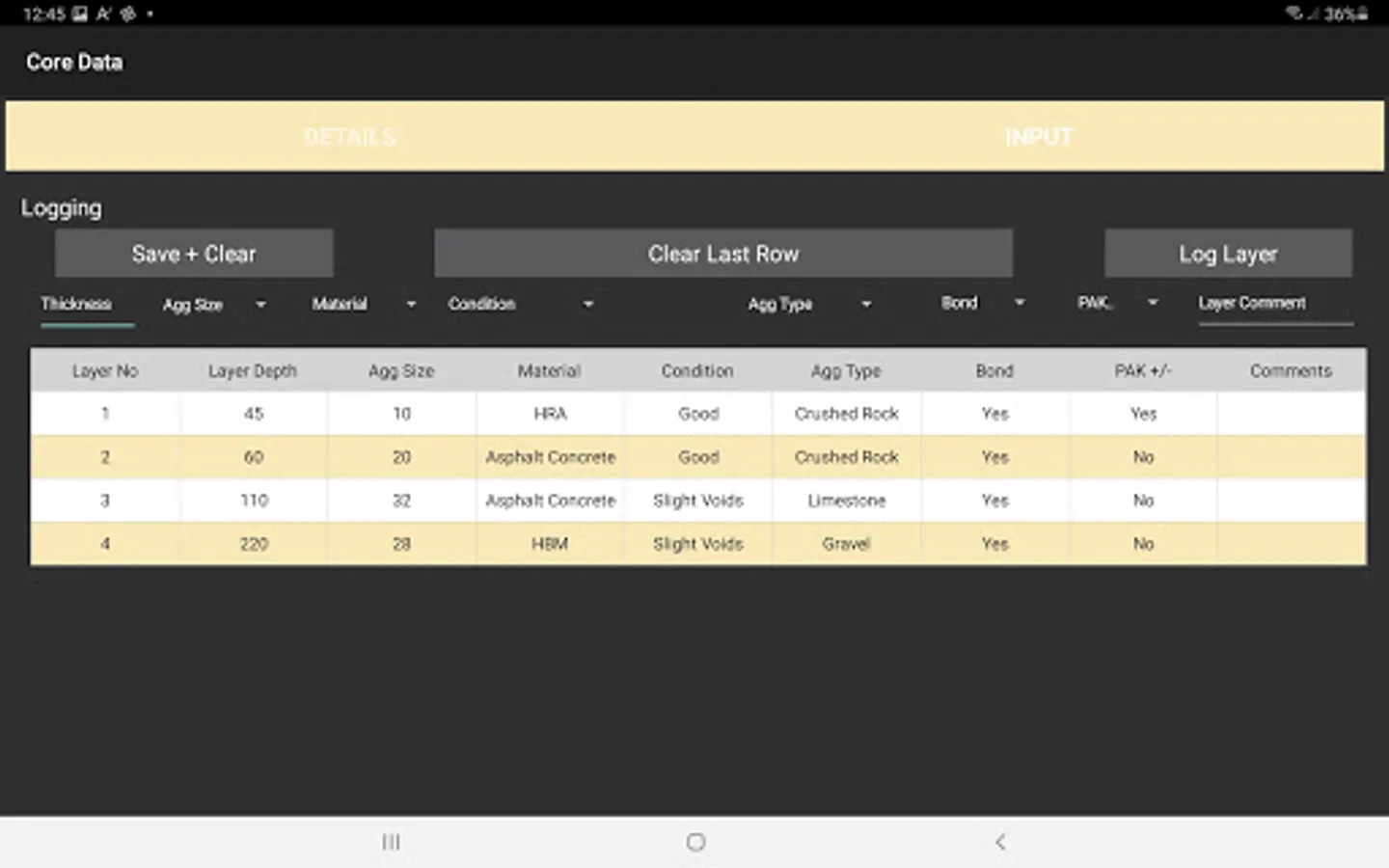This screenshot has width=1389, height=868.
Task: Select the HBM material cell
Action: coord(550,544)
